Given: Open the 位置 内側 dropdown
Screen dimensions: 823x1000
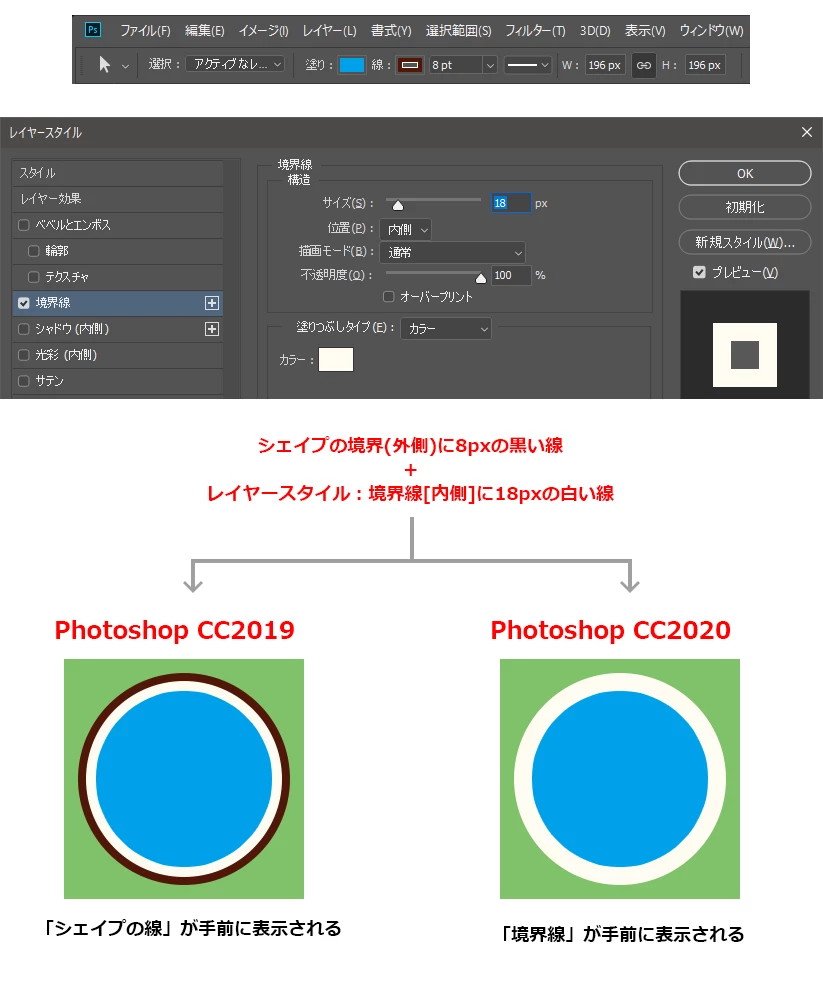Looking at the screenshot, I should pos(406,230).
